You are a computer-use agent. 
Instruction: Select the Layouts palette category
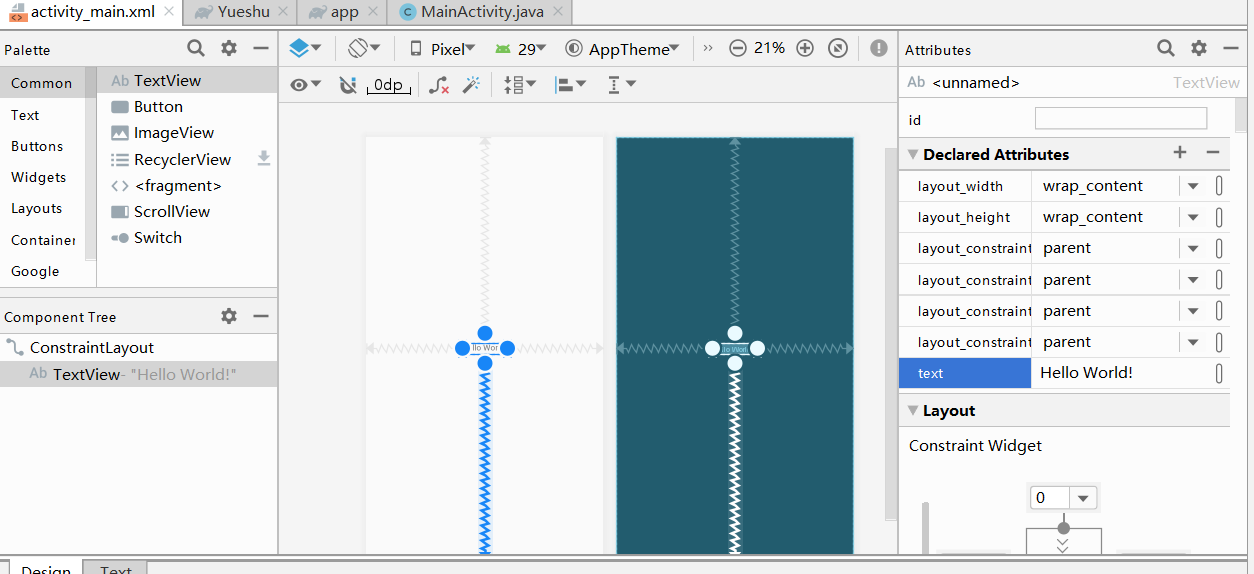click(x=42, y=208)
